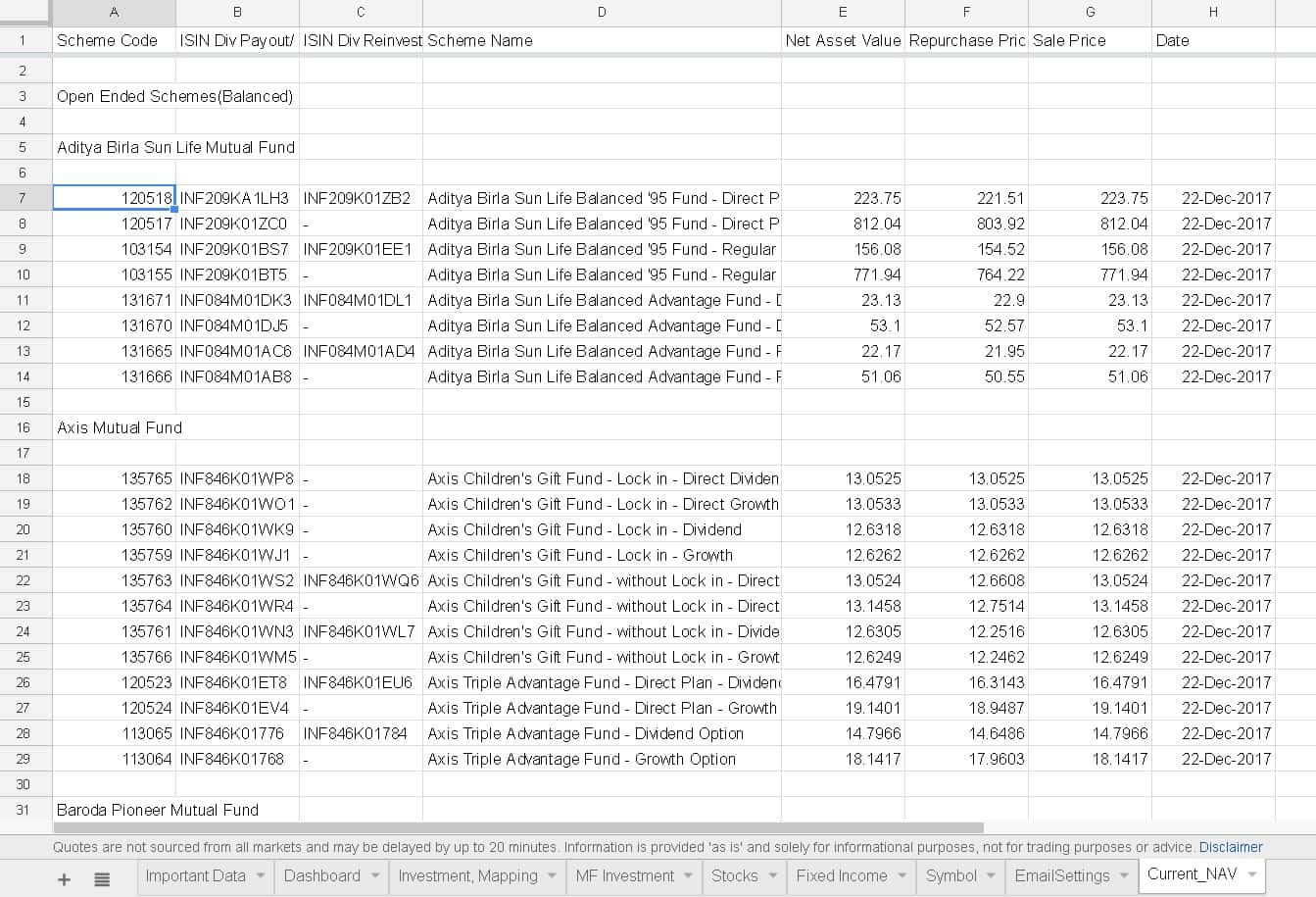
Task: Open the Current_NAV tab dropdown arrow
Action: click(x=1252, y=874)
